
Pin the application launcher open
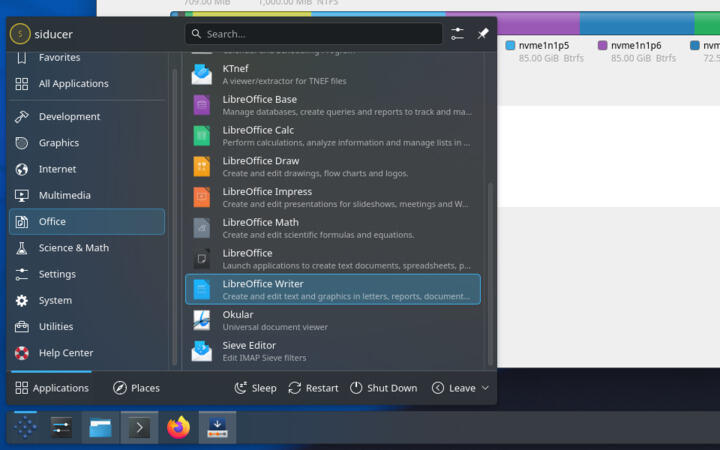click(483, 34)
